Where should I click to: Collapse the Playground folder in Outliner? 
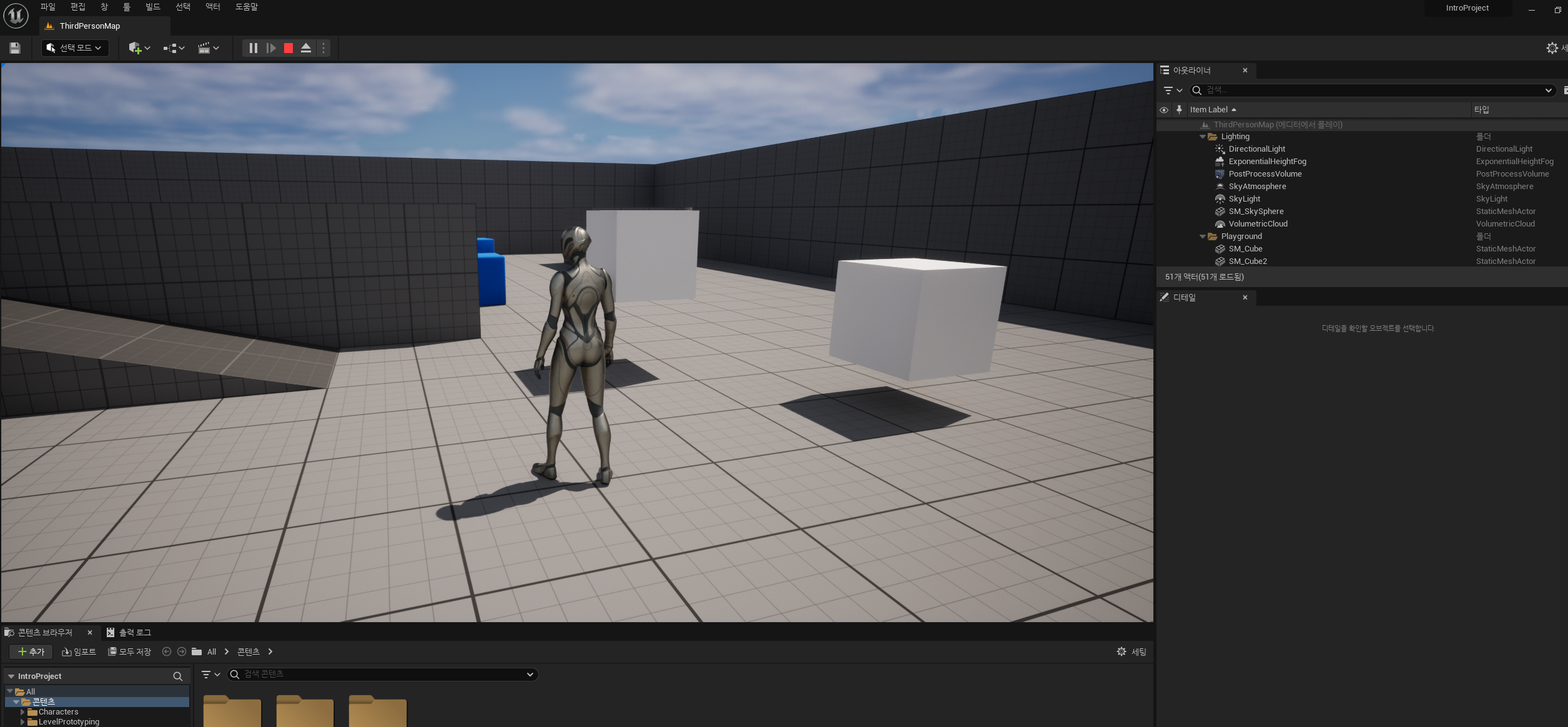click(1203, 237)
